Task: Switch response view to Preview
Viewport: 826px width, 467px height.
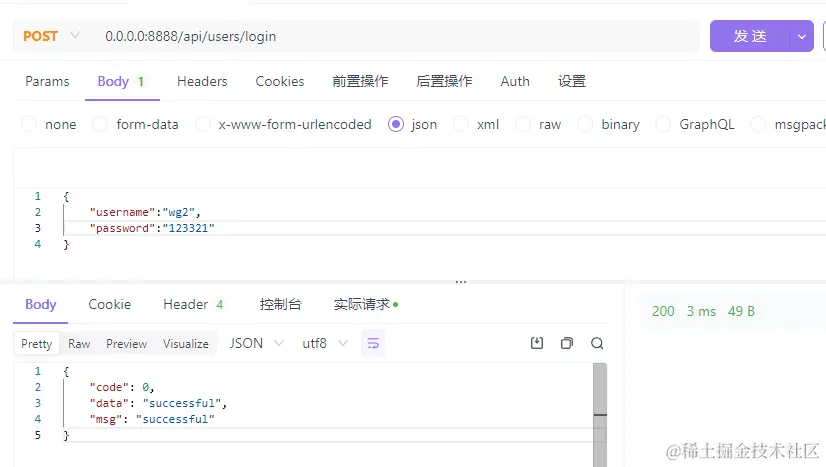Action: click(x=126, y=344)
